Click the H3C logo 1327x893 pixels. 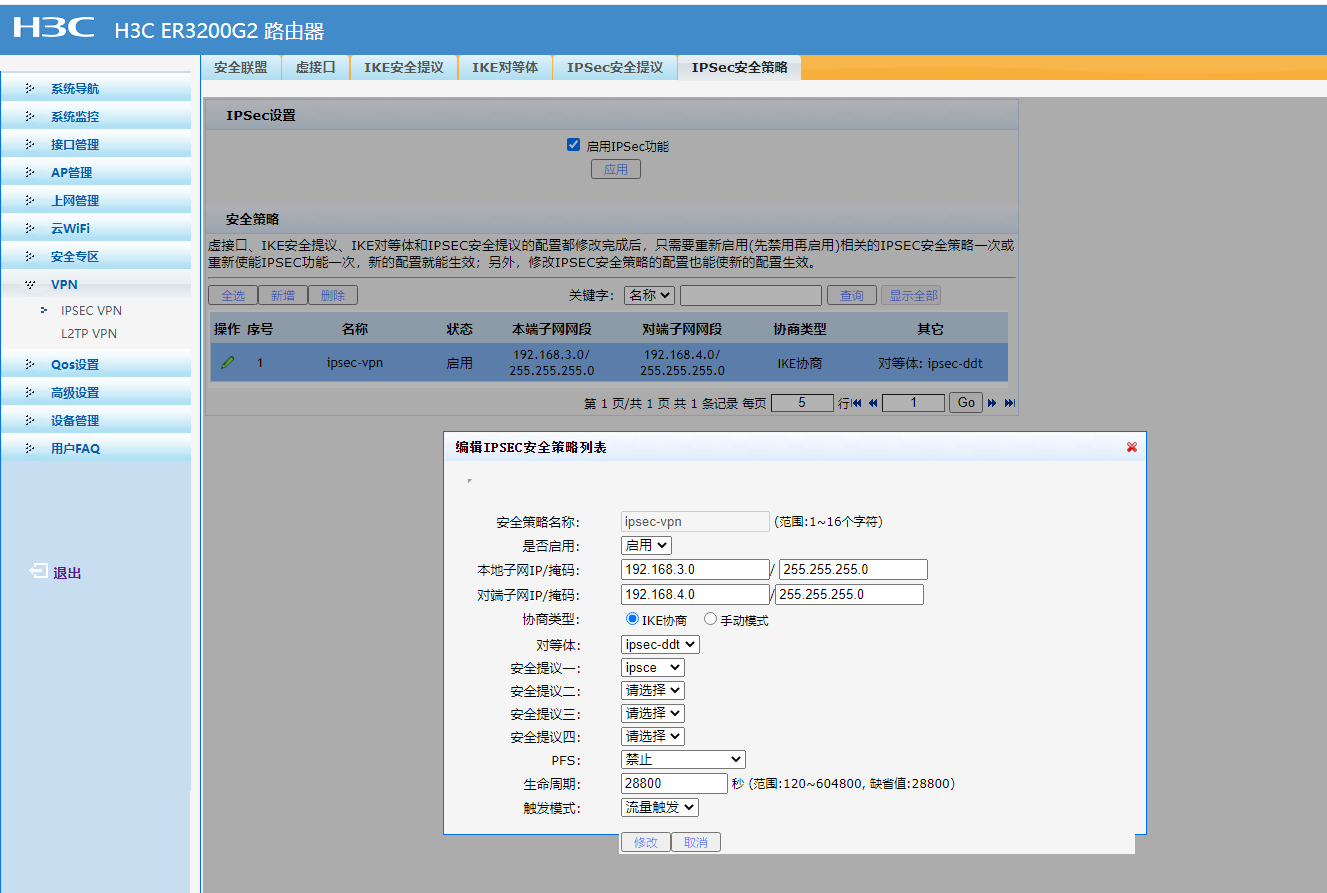(x=54, y=28)
